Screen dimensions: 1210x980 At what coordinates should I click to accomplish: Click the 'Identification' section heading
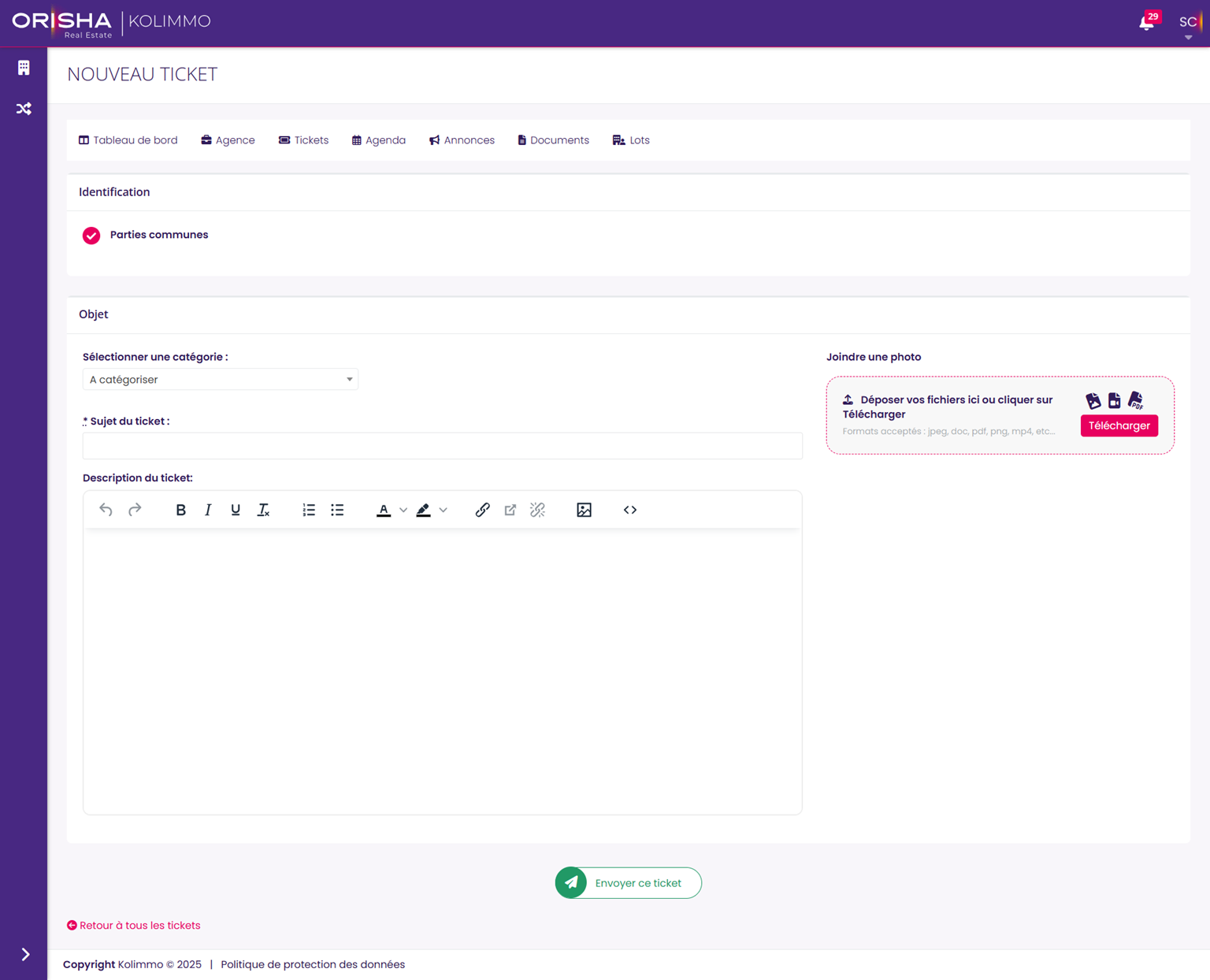click(x=114, y=192)
